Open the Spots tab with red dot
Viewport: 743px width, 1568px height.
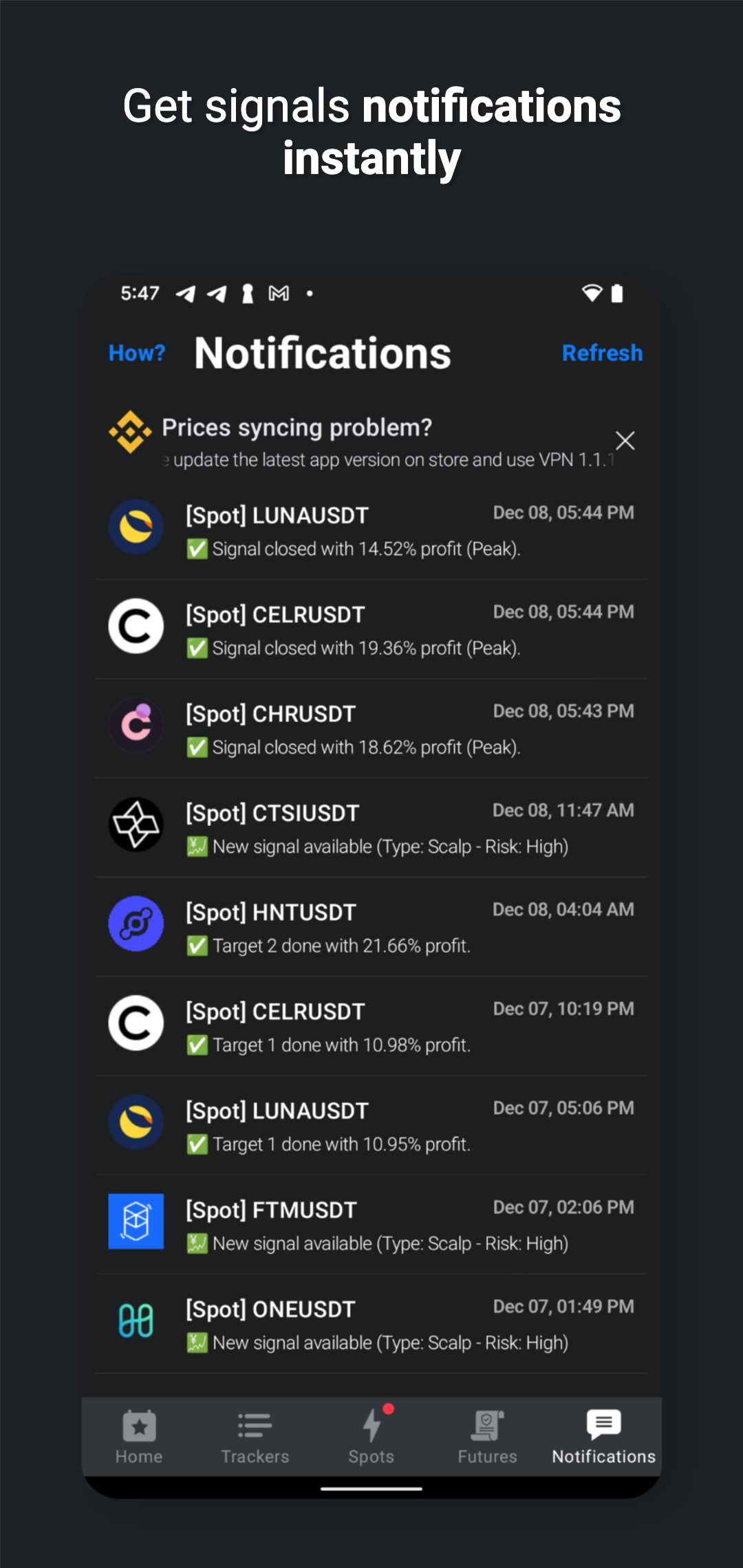click(371, 1436)
